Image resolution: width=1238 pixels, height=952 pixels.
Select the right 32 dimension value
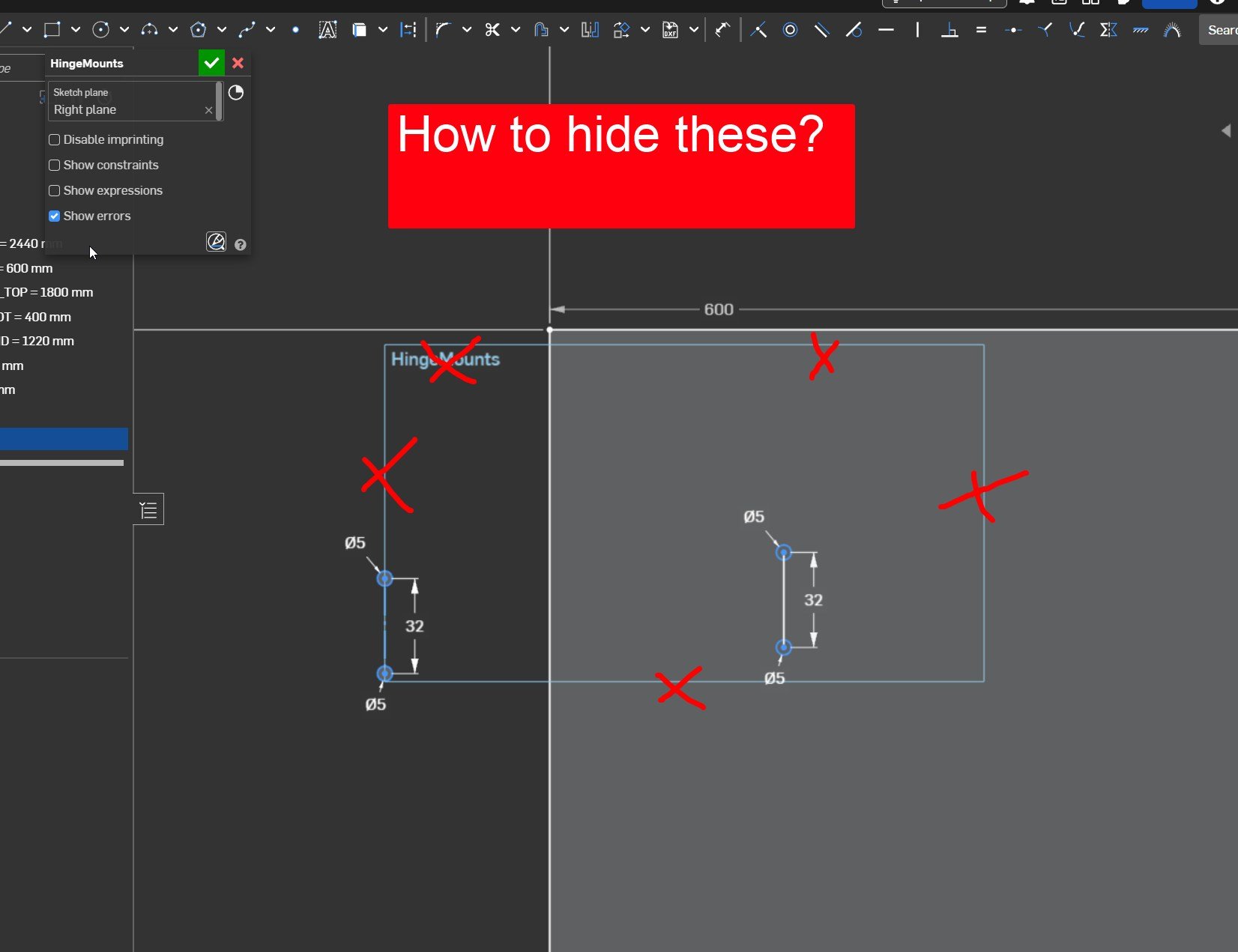(813, 600)
